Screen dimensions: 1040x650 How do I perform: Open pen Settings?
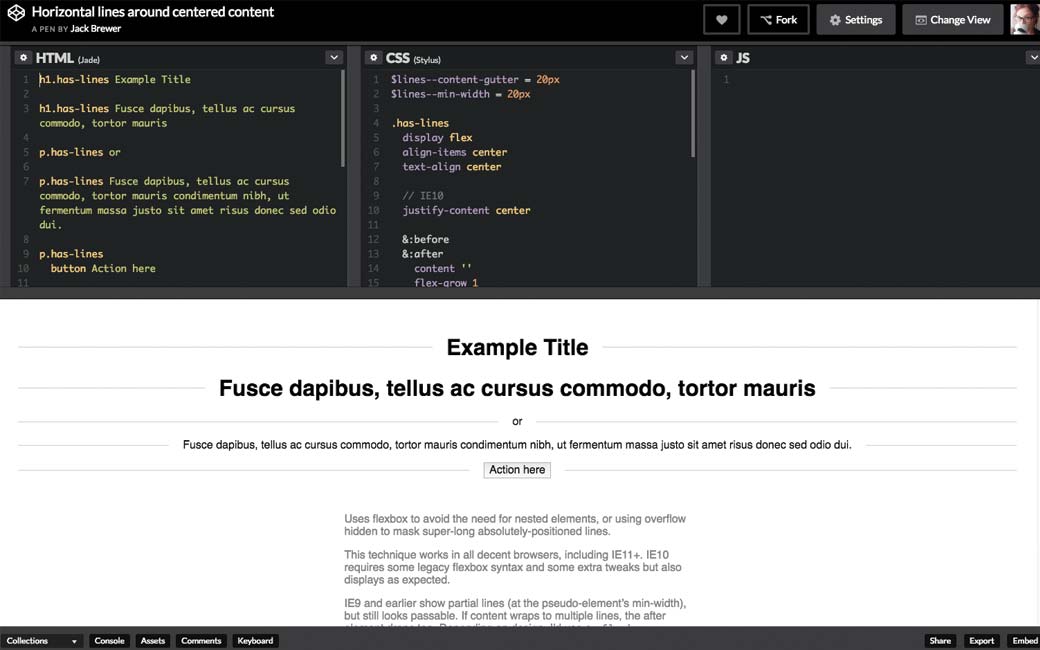tap(855, 20)
